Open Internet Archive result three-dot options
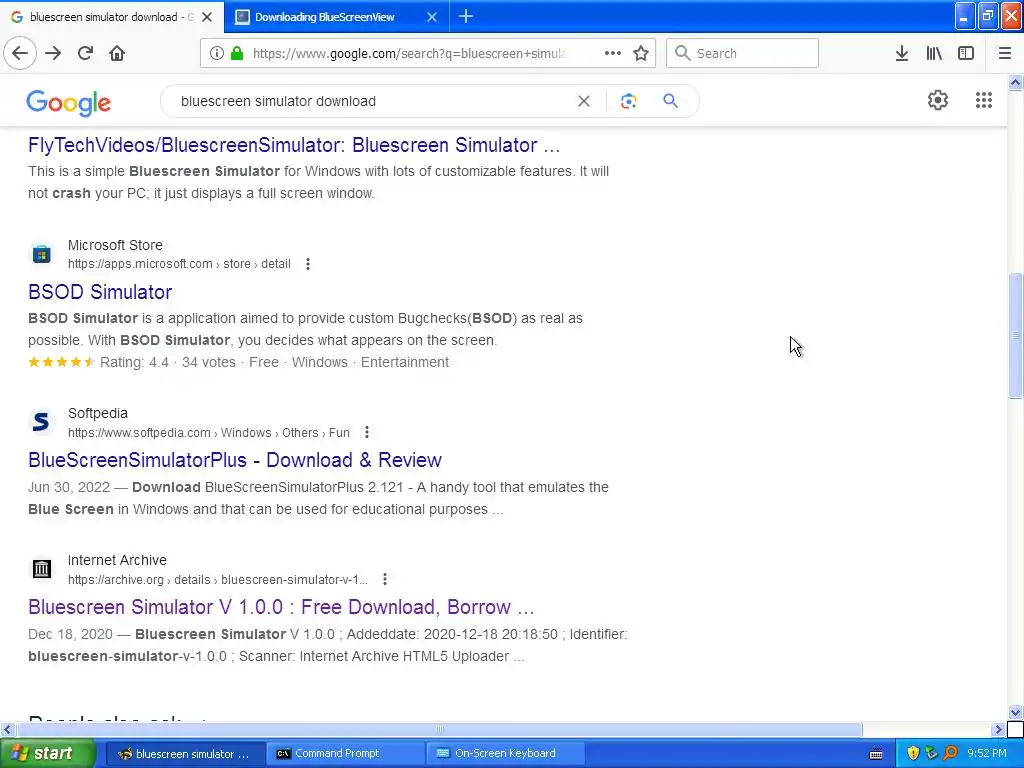Viewport: 1024px width, 768px height. pyautogui.click(x=385, y=579)
